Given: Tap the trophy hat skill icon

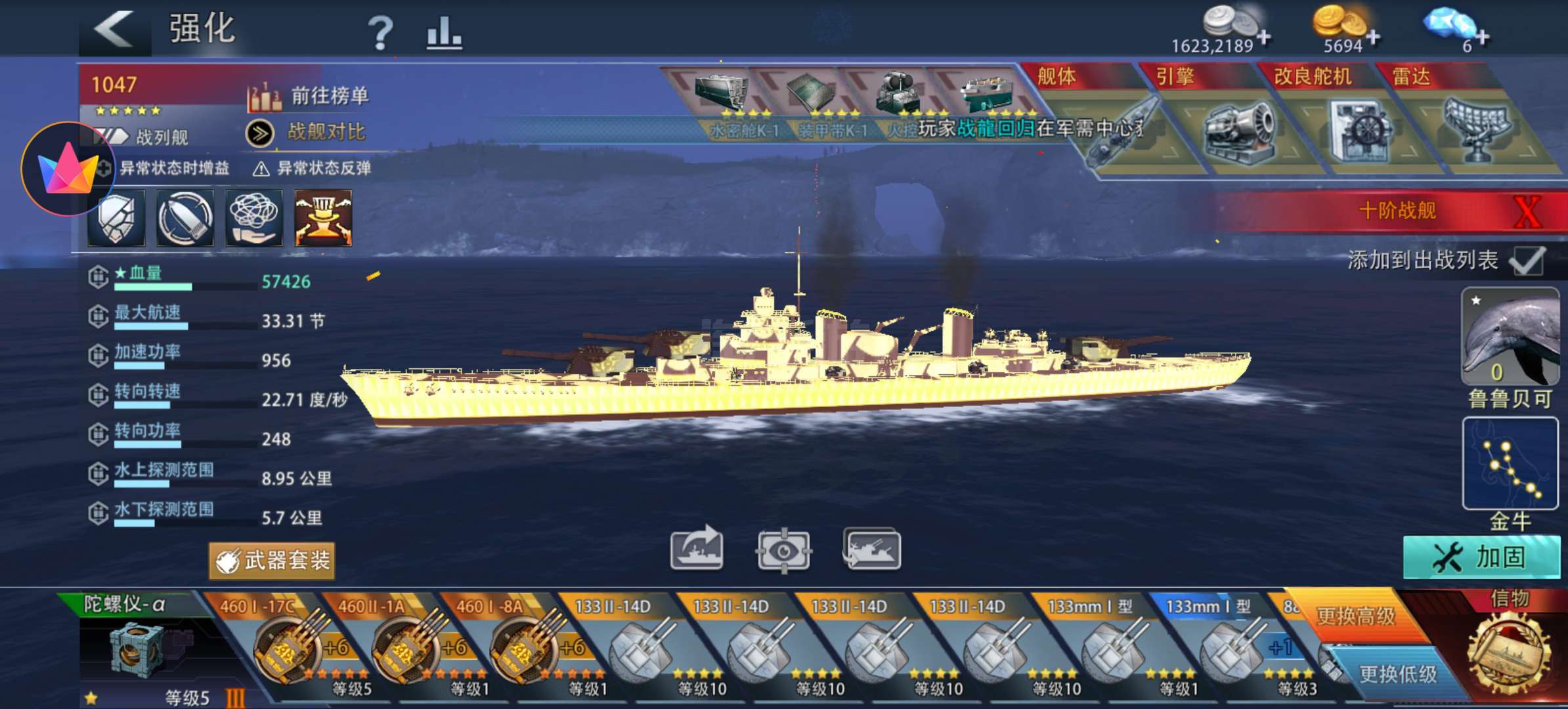Looking at the screenshot, I should coord(323,218).
